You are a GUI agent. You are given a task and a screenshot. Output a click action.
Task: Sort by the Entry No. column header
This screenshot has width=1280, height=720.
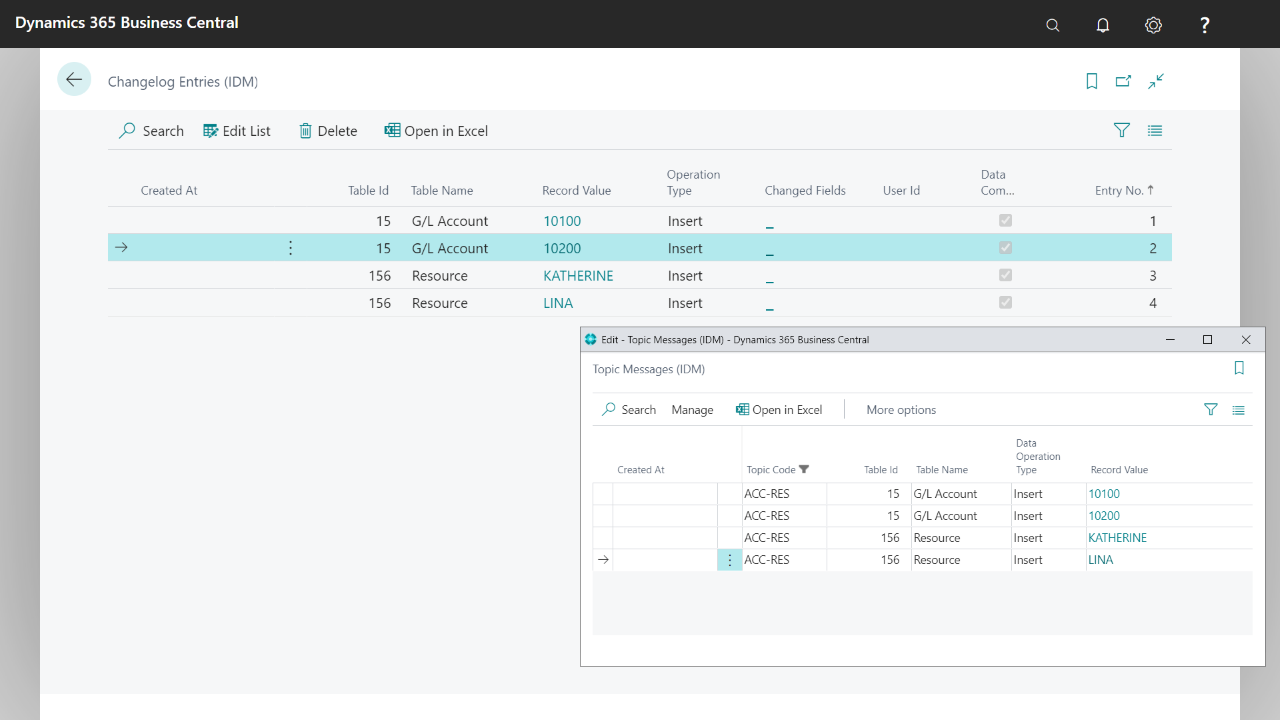[x=1125, y=190]
